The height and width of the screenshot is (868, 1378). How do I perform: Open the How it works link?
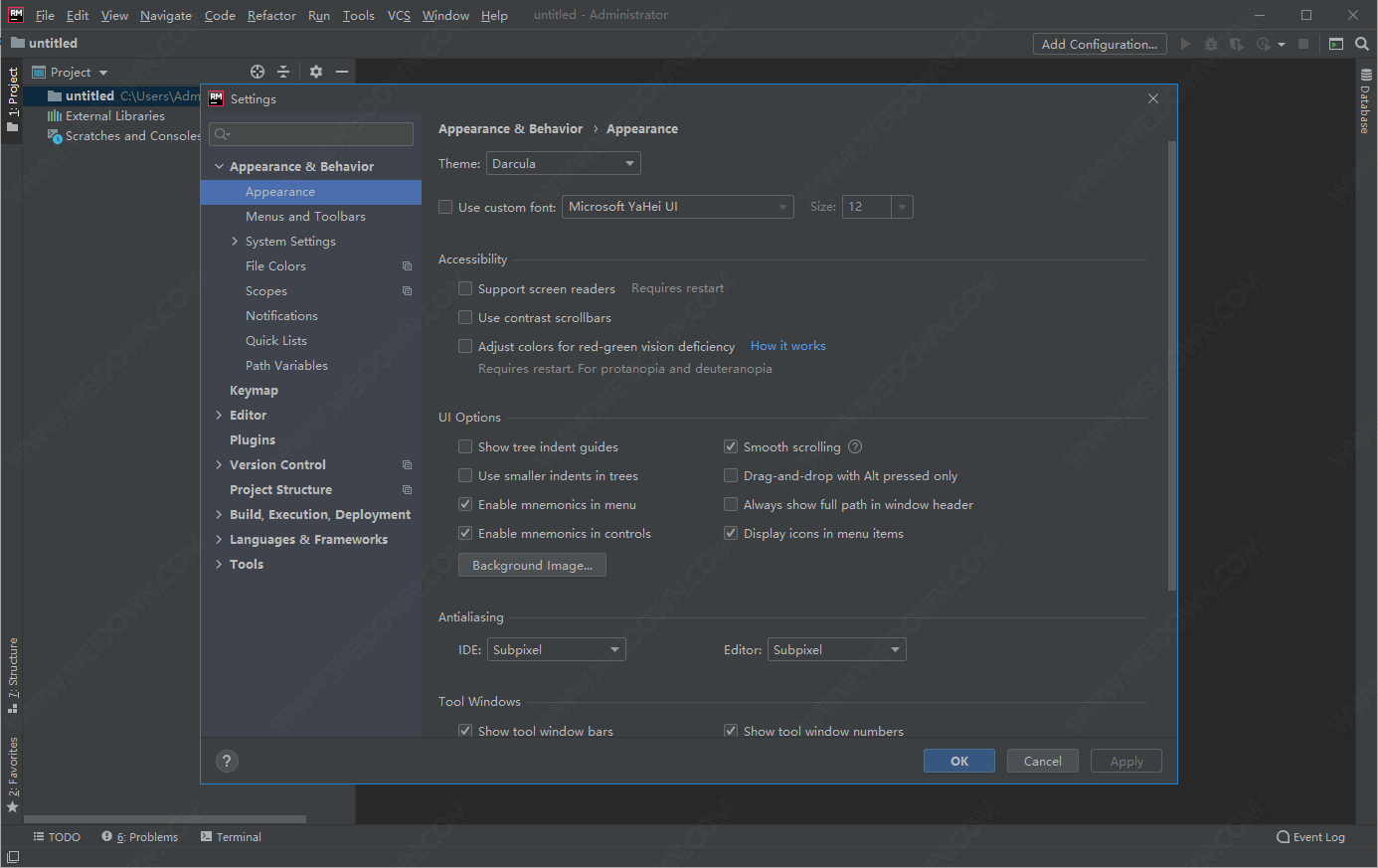click(x=787, y=346)
